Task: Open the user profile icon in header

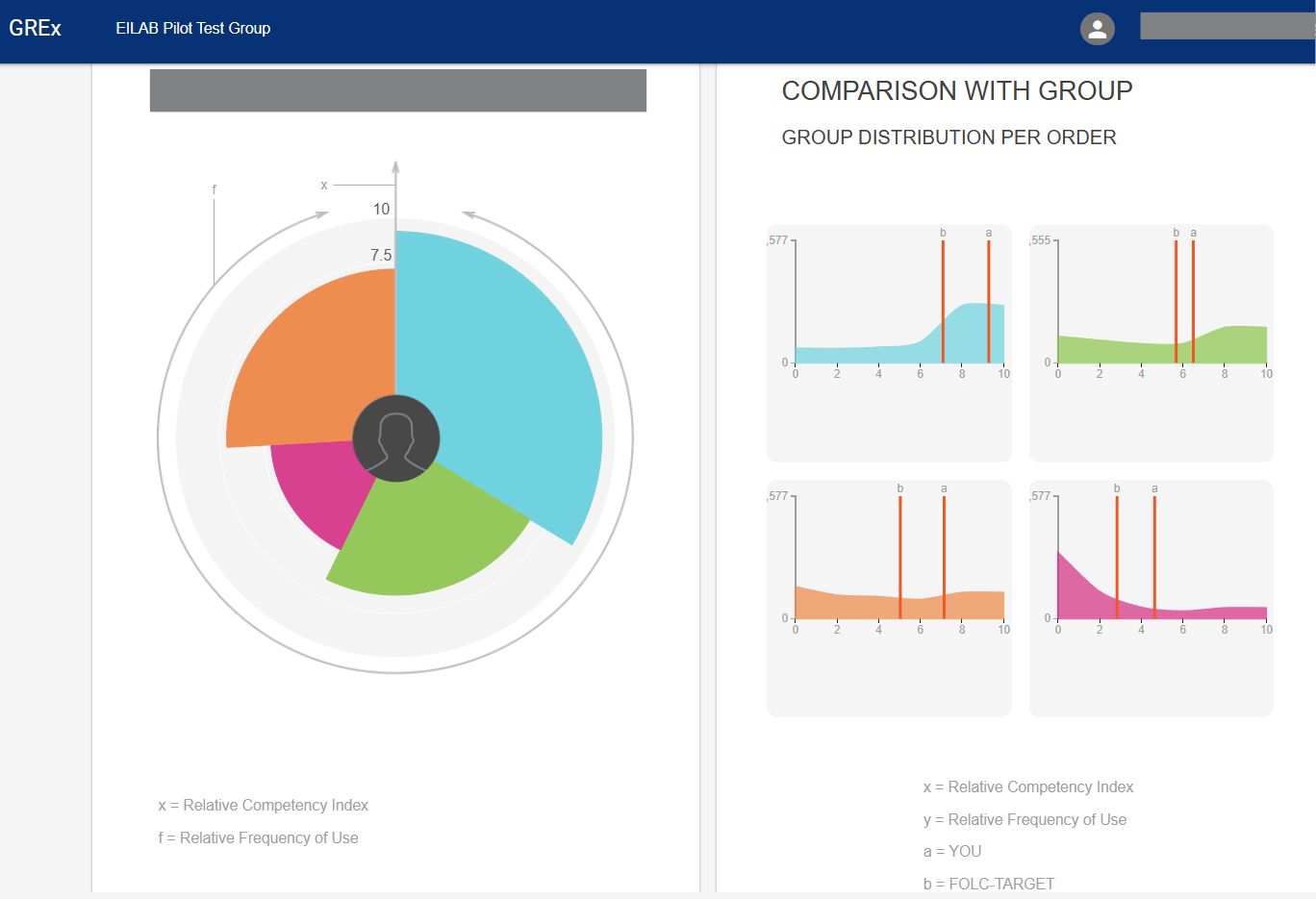Action: (x=1097, y=29)
